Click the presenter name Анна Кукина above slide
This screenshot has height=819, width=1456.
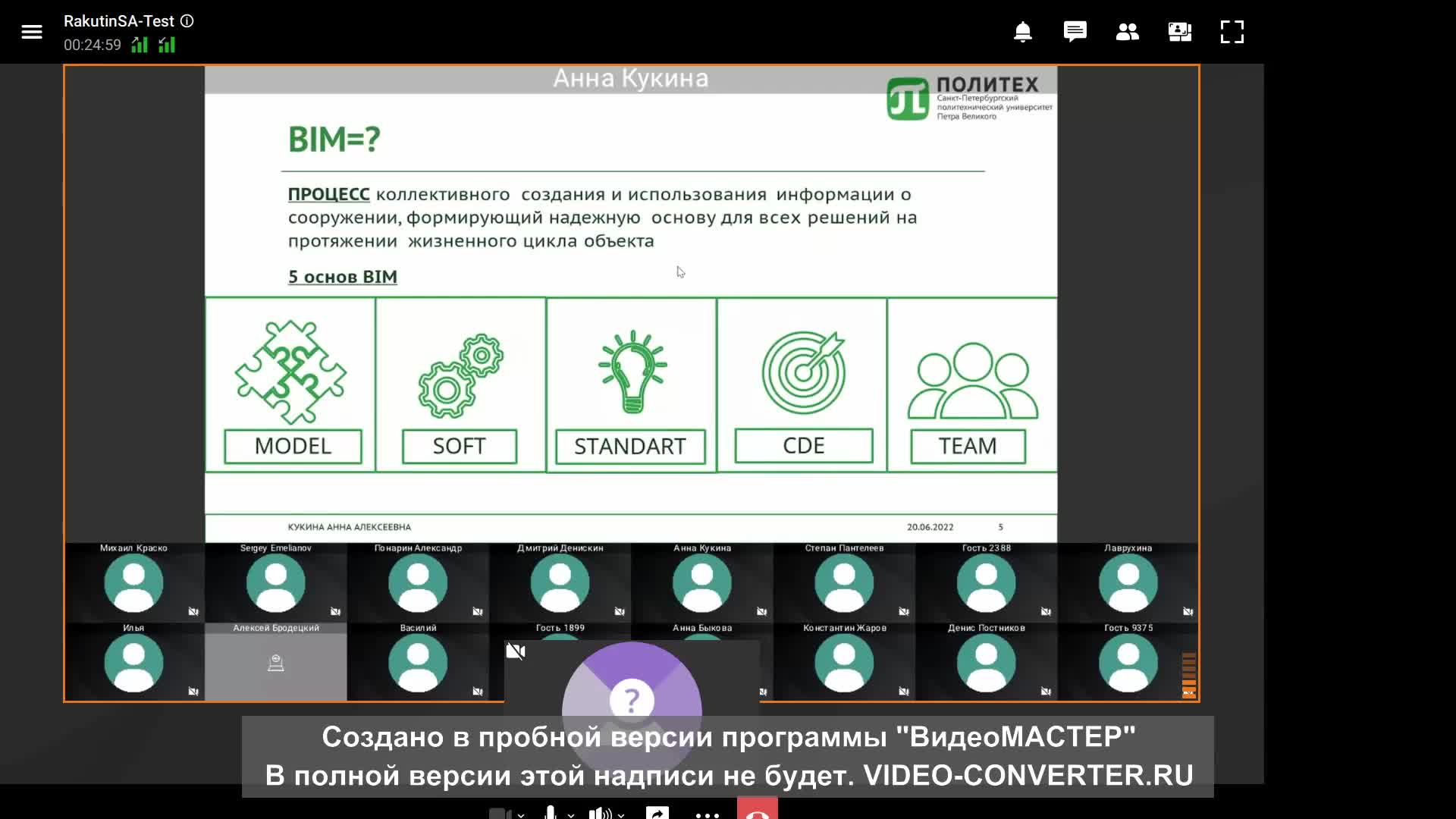(630, 78)
